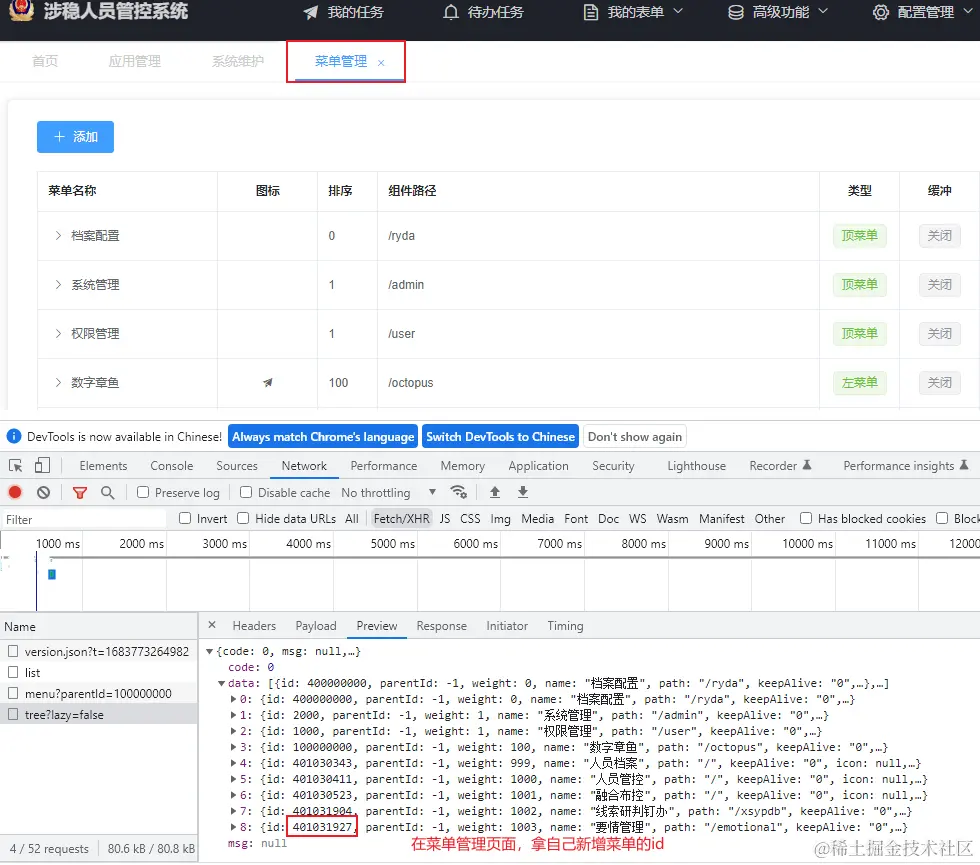
Task: Expand data item 0 档案配置
Action: (233, 699)
